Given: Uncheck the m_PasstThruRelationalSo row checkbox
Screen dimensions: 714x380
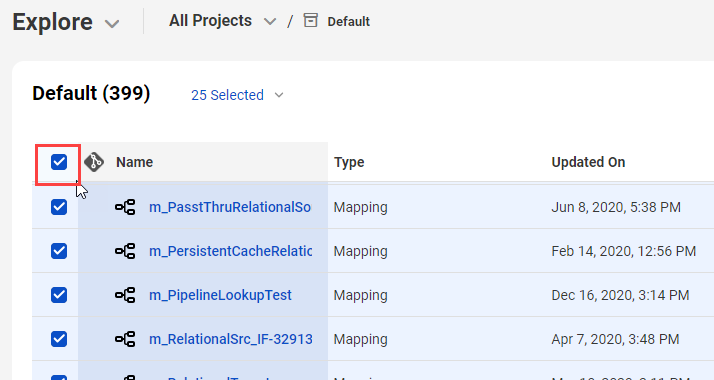Looking at the screenshot, I should click(59, 207).
